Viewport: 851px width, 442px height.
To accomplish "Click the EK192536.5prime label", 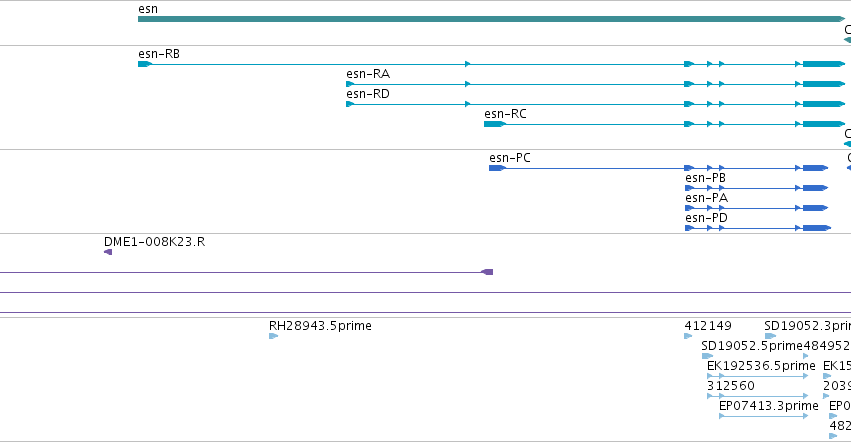I will click(x=761, y=366).
